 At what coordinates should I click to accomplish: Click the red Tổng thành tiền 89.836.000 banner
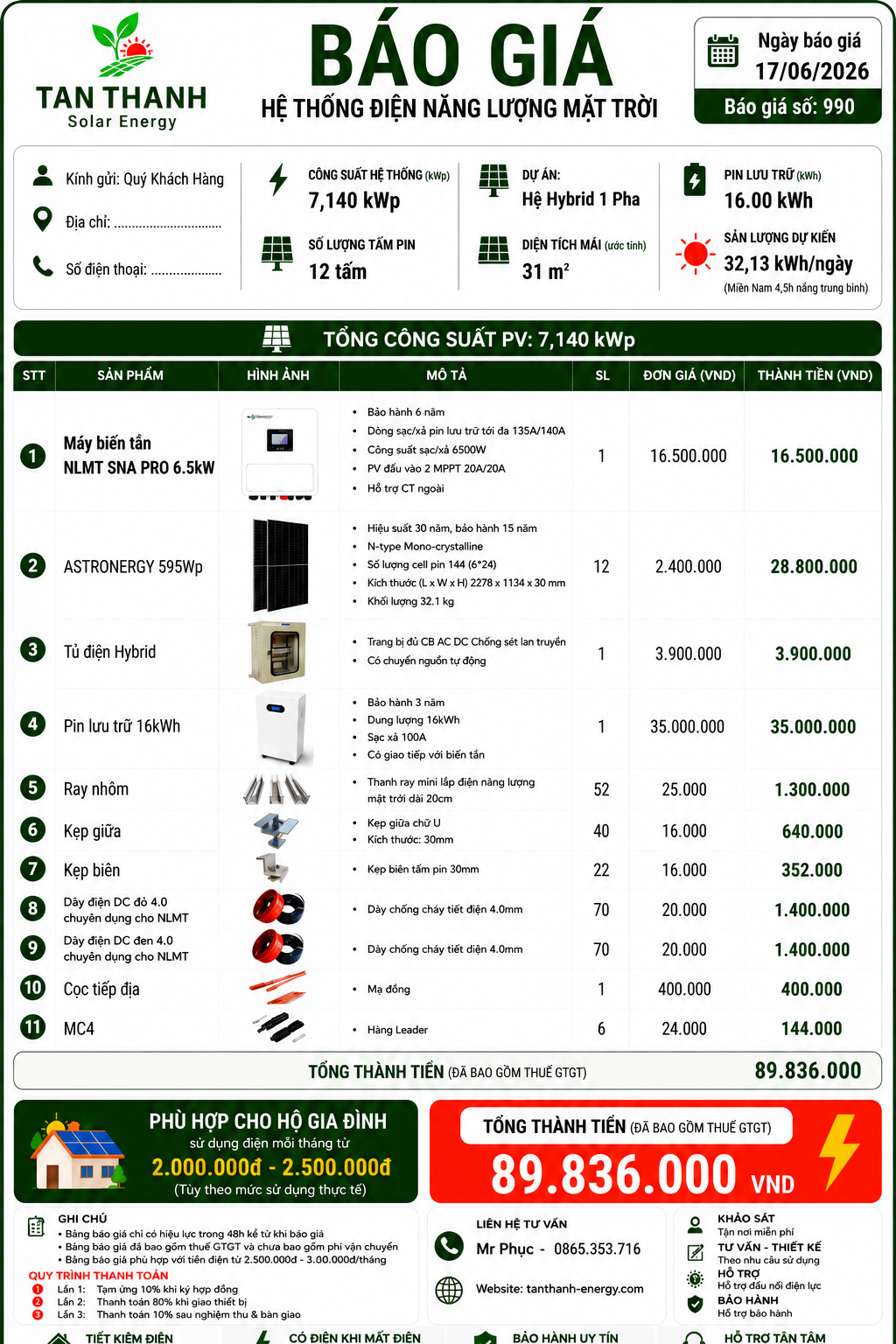tap(655, 1151)
